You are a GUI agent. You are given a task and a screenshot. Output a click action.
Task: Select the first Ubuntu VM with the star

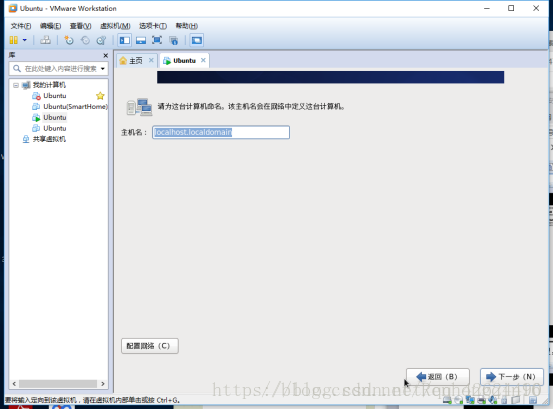click(x=55, y=96)
